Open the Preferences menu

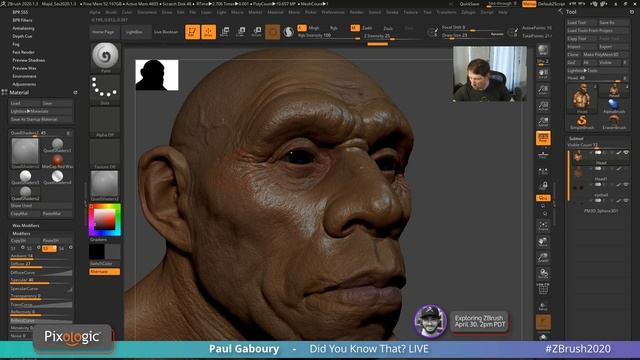tap(333, 12)
